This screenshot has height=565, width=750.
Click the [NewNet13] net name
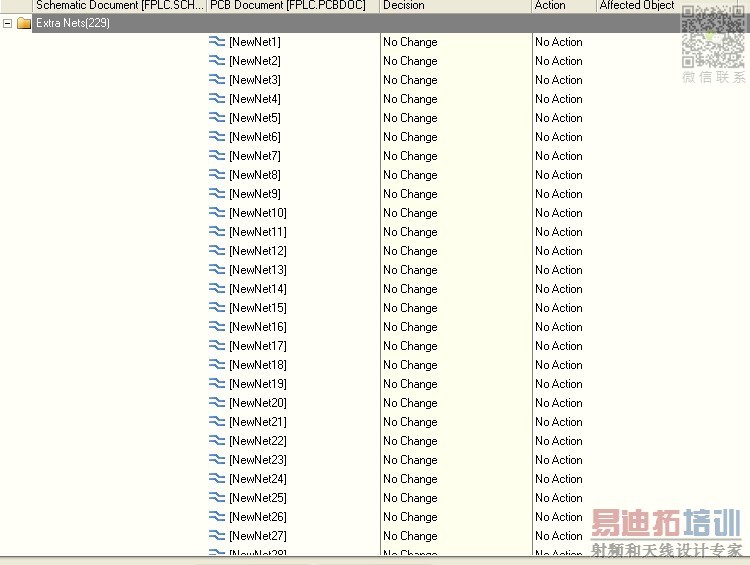click(x=258, y=270)
